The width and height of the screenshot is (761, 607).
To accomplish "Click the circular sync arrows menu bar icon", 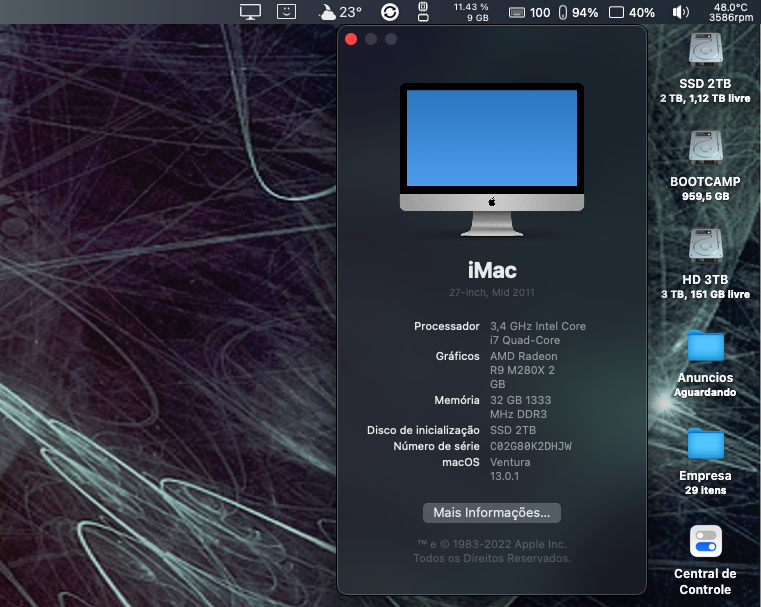I will pyautogui.click(x=390, y=12).
